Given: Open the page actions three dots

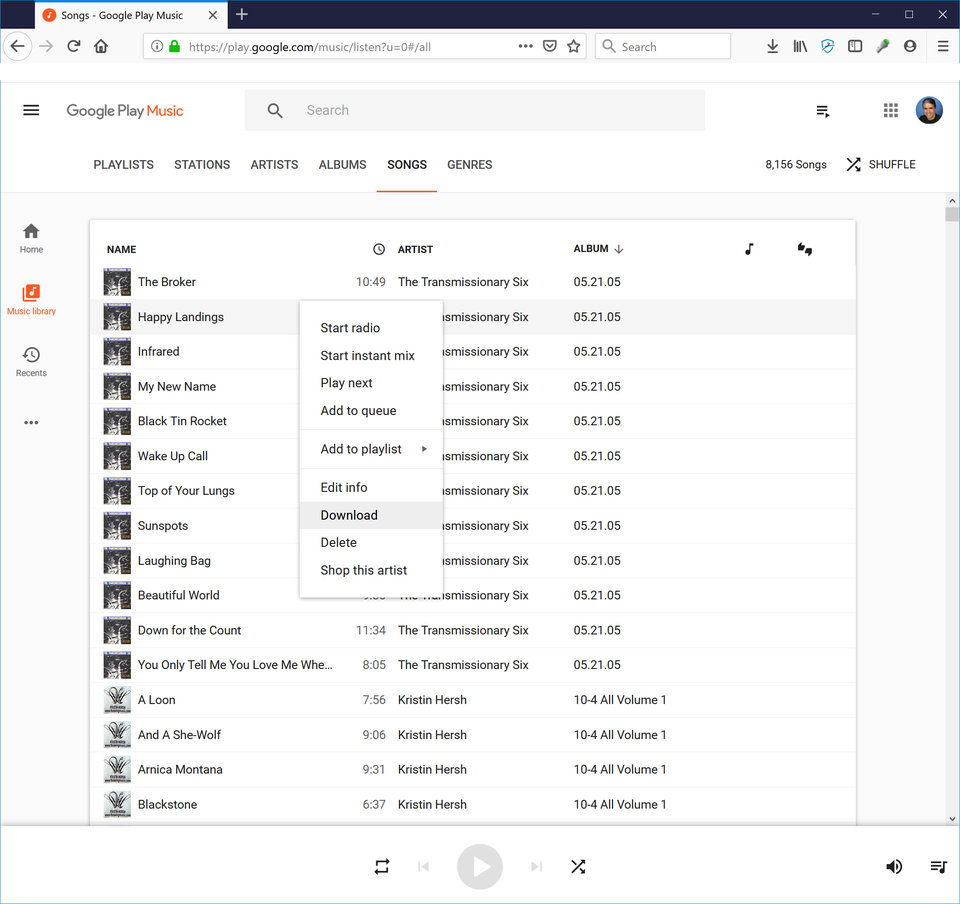Looking at the screenshot, I should tap(525, 47).
